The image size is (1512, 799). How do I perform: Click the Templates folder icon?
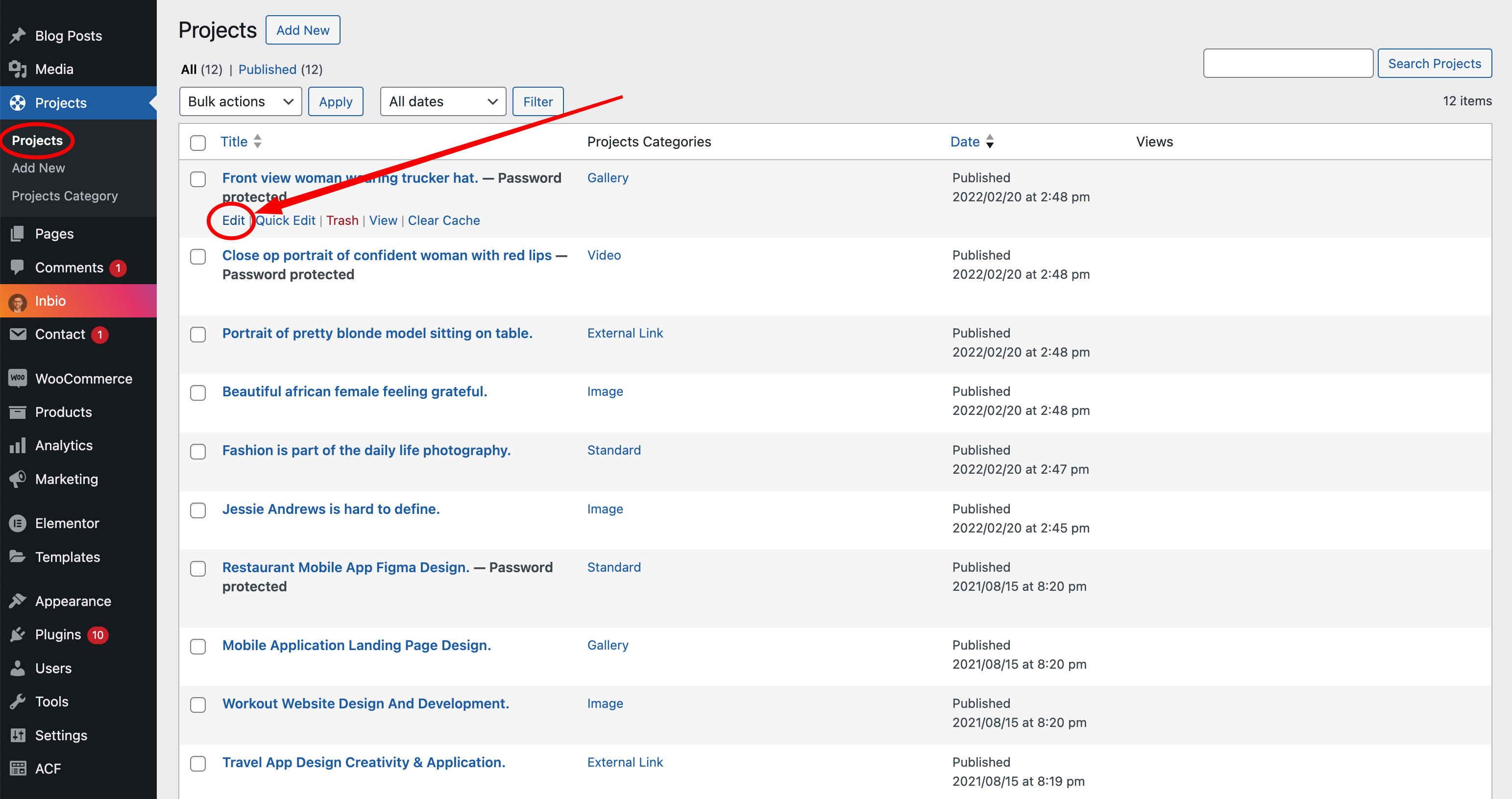tap(18, 557)
